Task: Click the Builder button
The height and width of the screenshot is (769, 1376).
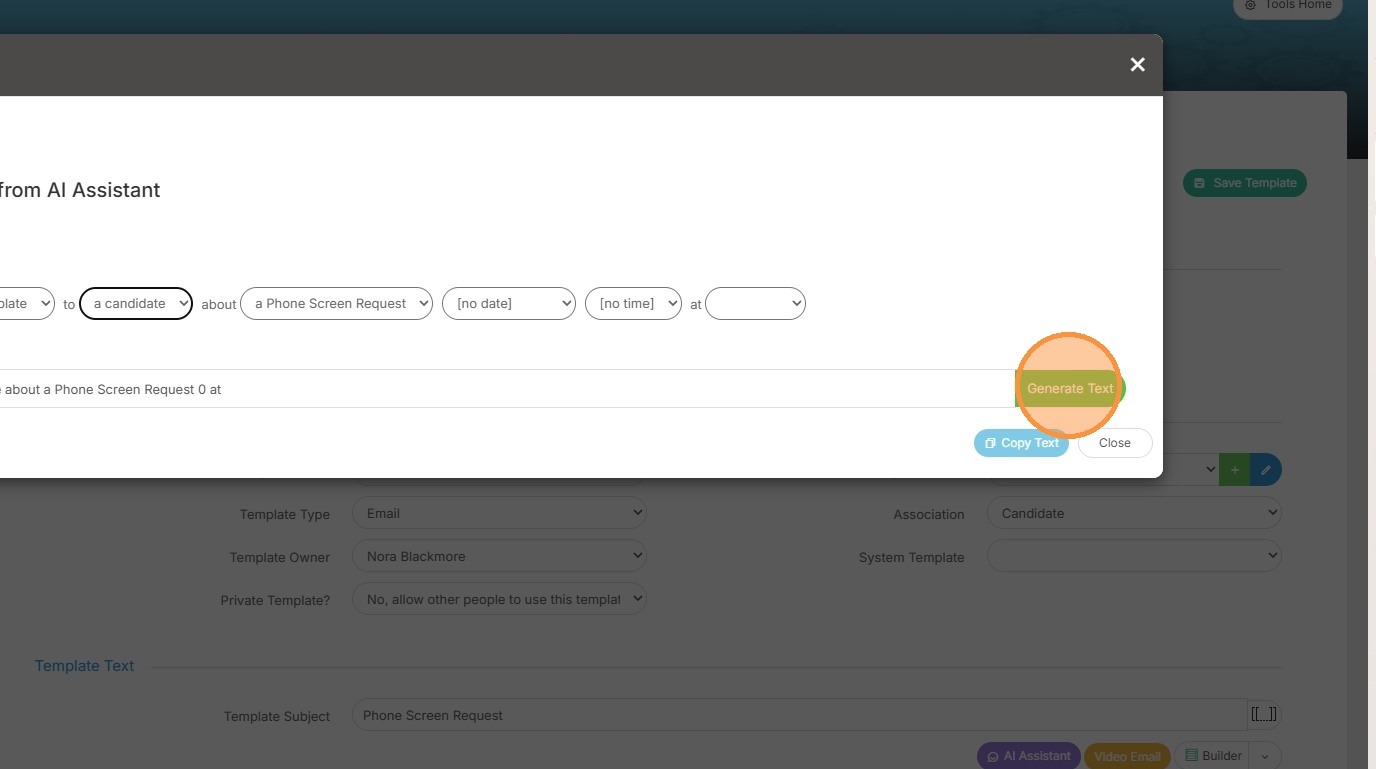Action: 1212,756
